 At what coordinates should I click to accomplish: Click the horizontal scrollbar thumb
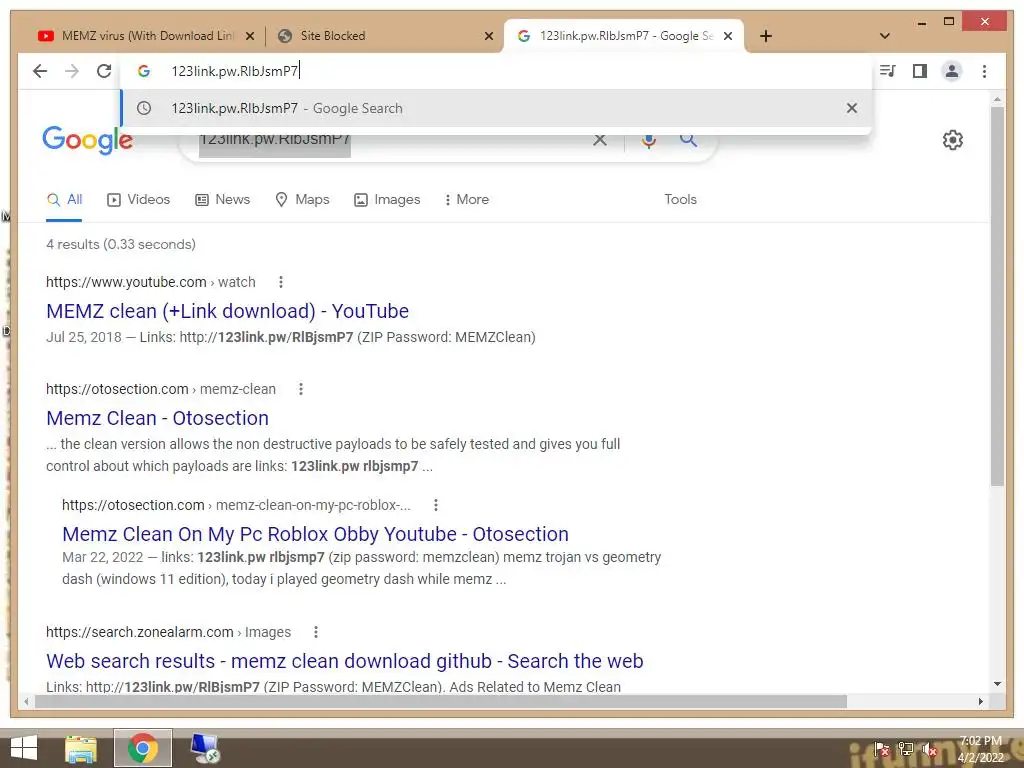[441, 701]
